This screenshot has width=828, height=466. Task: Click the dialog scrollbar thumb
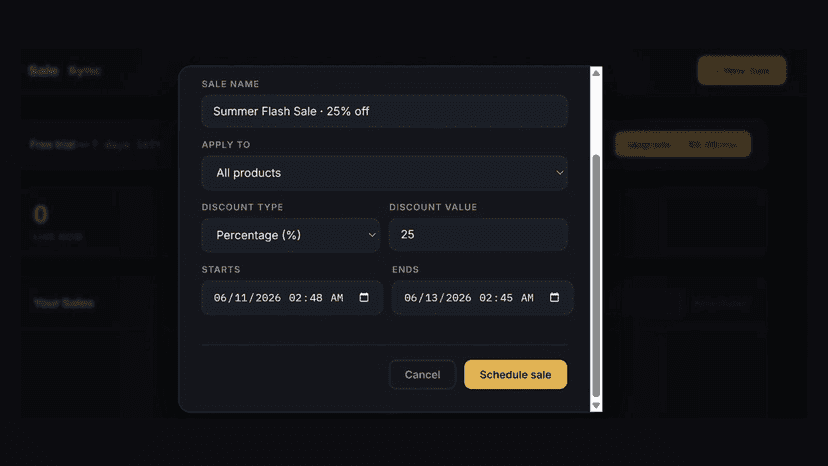[596, 275]
